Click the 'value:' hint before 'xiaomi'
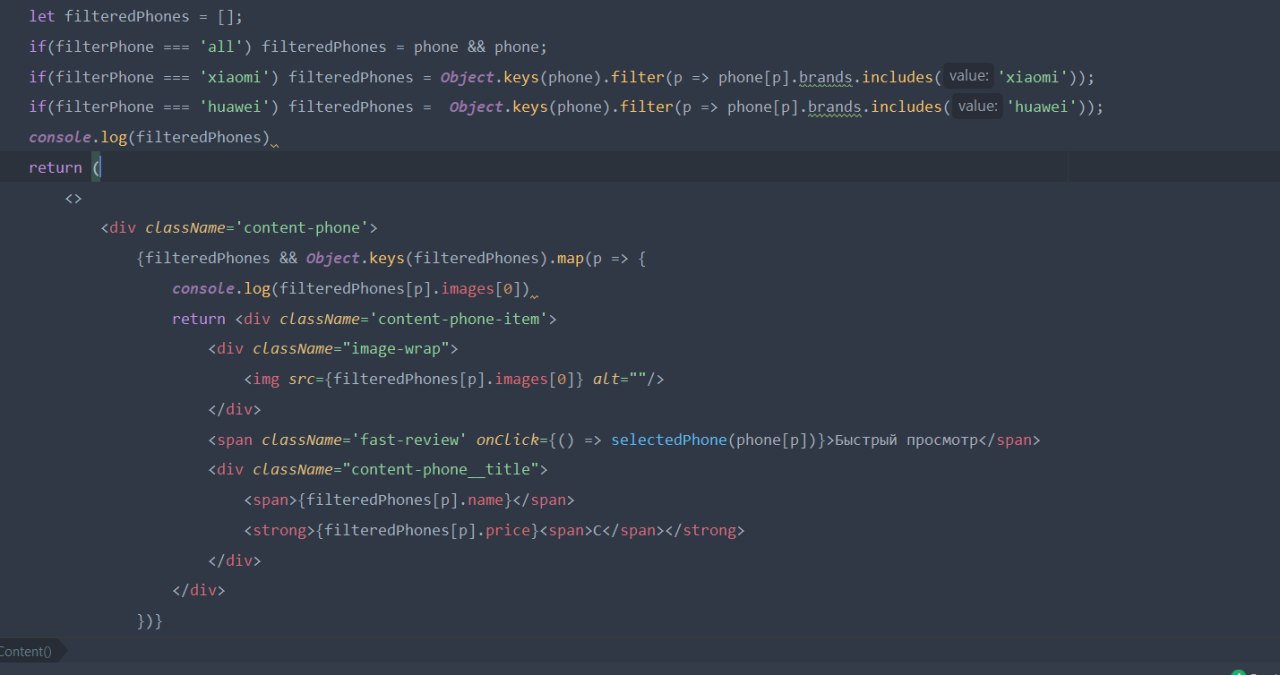The image size is (1280, 675). pyautogui.click(x=968, y=76)
